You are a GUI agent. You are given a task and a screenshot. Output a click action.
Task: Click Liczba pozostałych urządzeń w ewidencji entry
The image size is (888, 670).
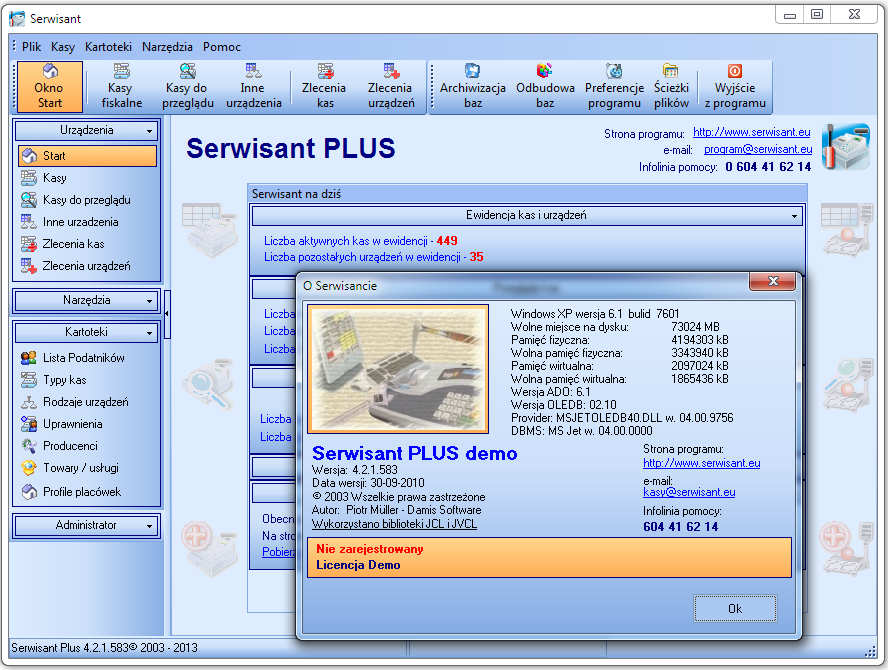pos(373,257)
